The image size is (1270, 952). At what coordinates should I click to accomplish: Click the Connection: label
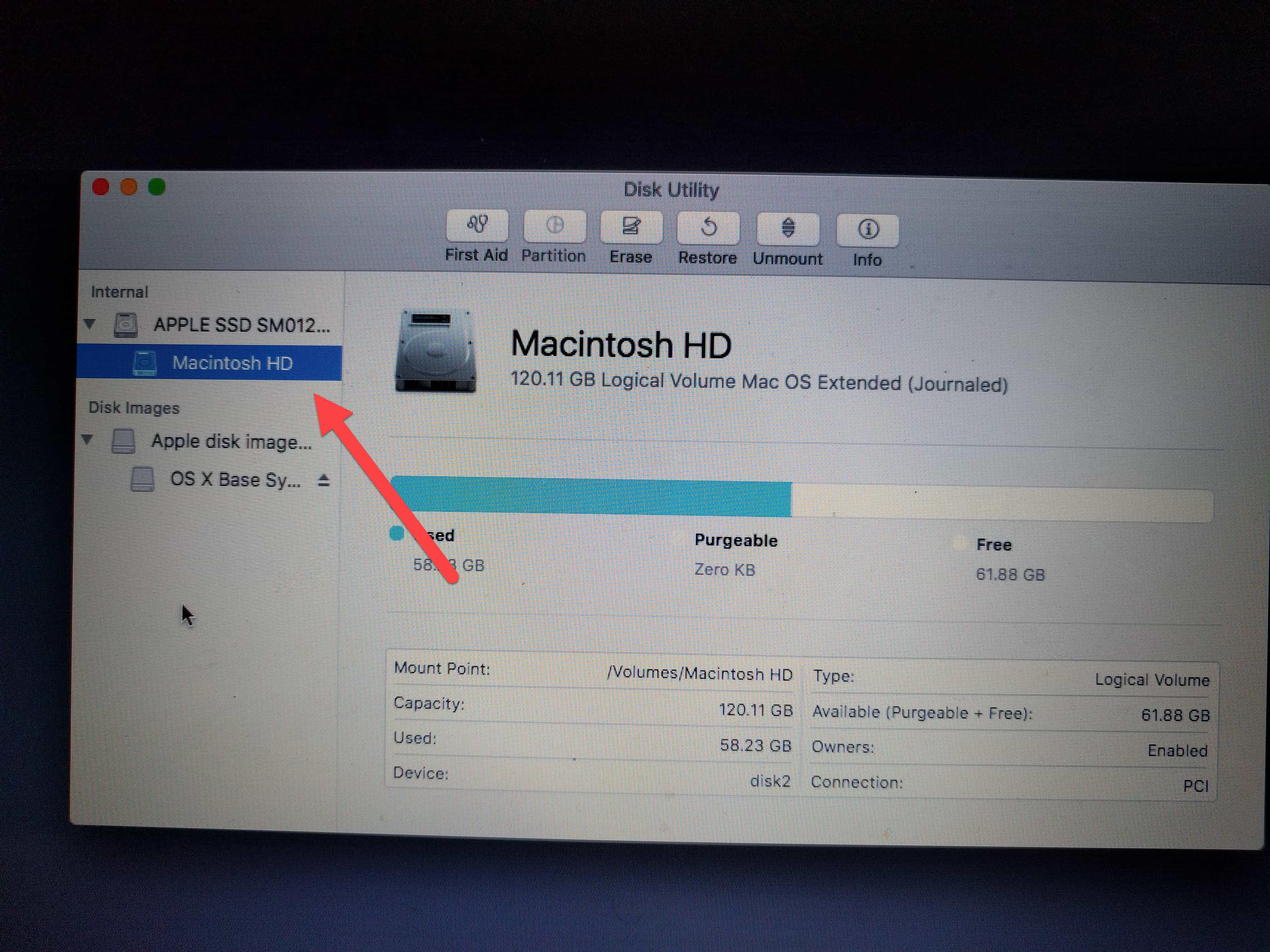point(857,782)
